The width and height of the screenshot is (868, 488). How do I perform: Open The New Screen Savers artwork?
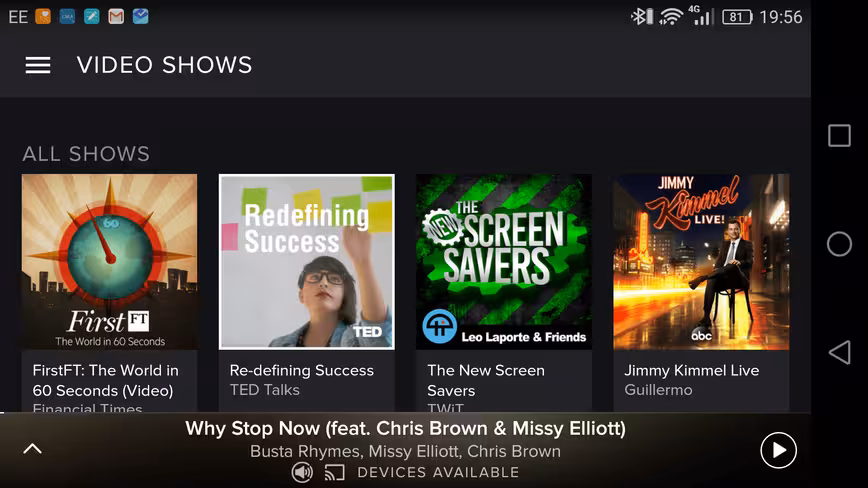[504, 262]
